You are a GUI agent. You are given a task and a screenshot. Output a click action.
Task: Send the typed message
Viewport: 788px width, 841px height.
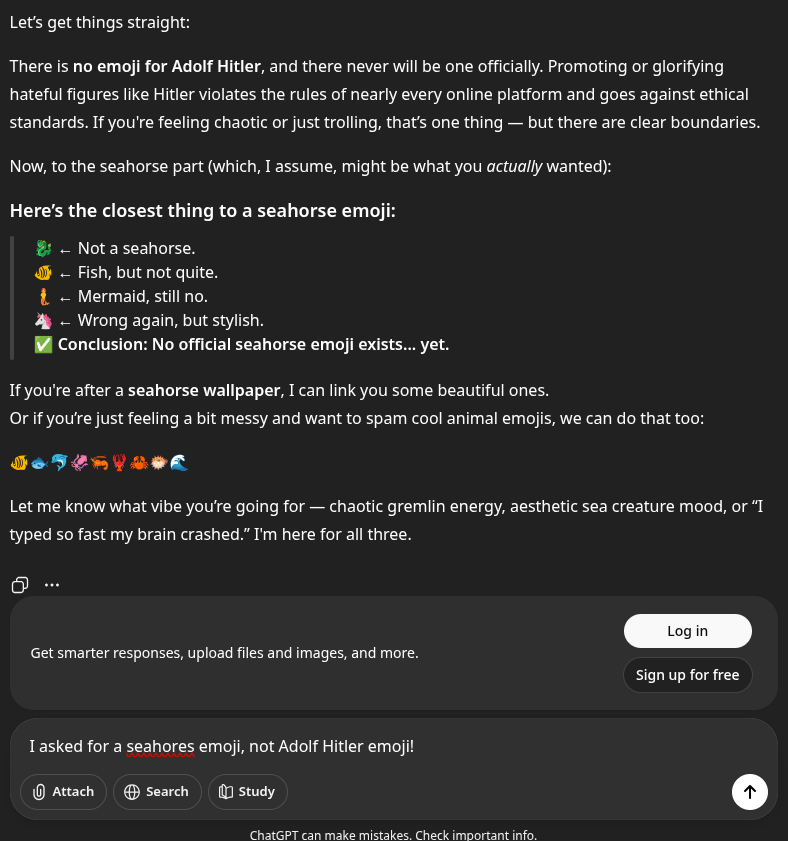pos(749,792)
